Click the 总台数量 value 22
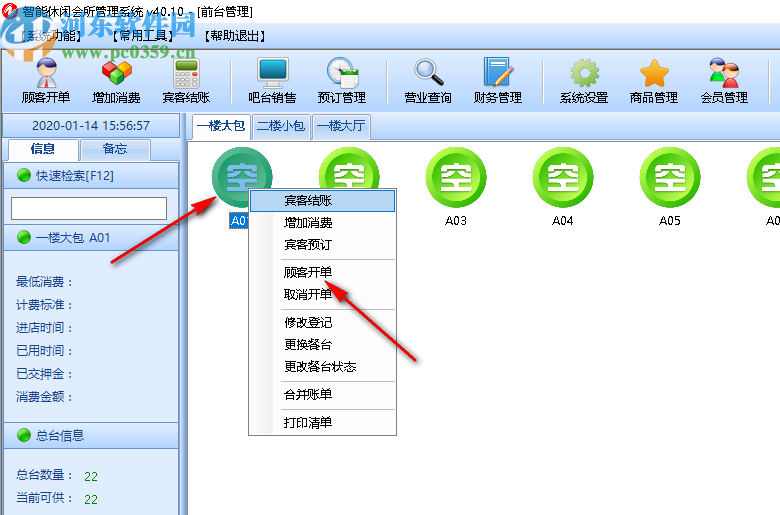Image resolution: width=780 pixels, height=515 pixels. [x=91, y=476]
